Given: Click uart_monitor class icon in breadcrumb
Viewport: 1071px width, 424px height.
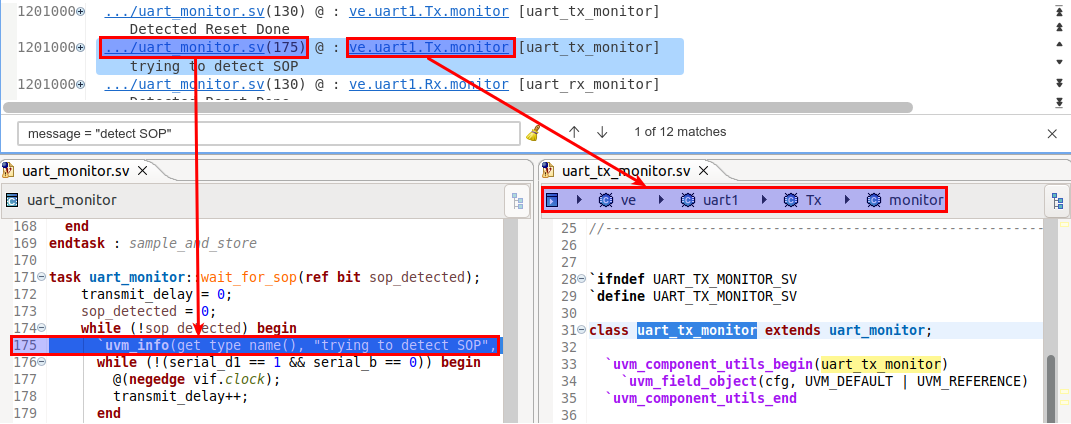Looking at the screenshot, I should [x=12, y=201].
